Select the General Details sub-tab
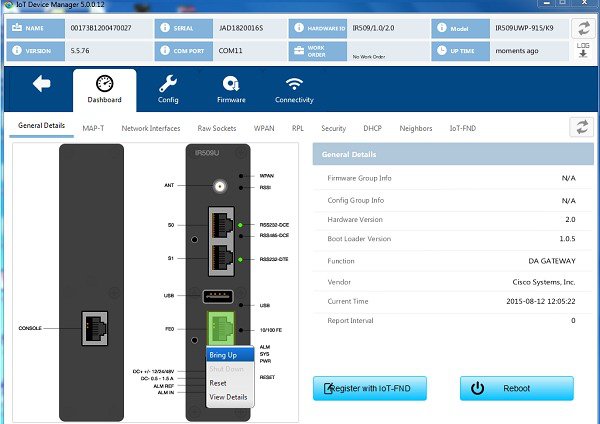 (x=41, y=126)
